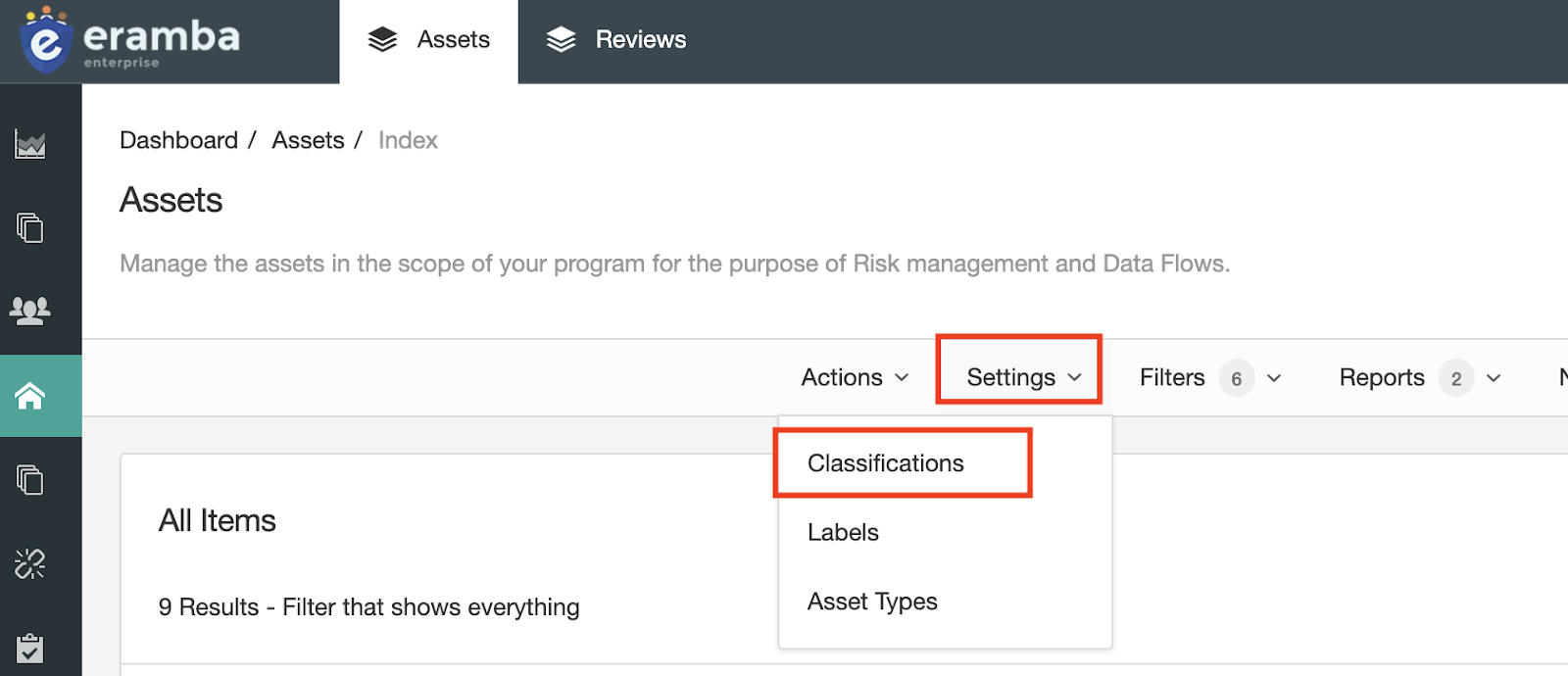This screenshot has width=1568, height=676.
Task: Click the clipboard checkmark sidebar icon
Action: [30, 648]
